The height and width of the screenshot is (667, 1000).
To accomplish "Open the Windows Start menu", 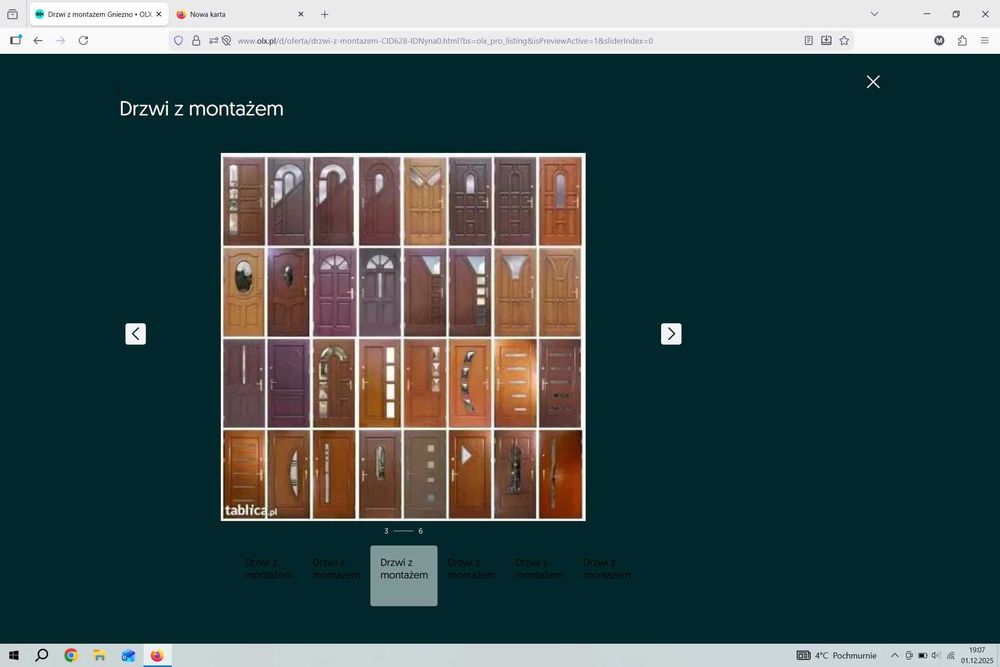I will [x=14, y=656].
